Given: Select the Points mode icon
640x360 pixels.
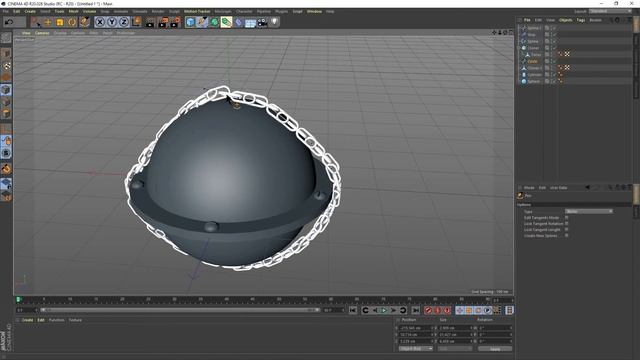Looking at the screenshot, I should [6, 90].
